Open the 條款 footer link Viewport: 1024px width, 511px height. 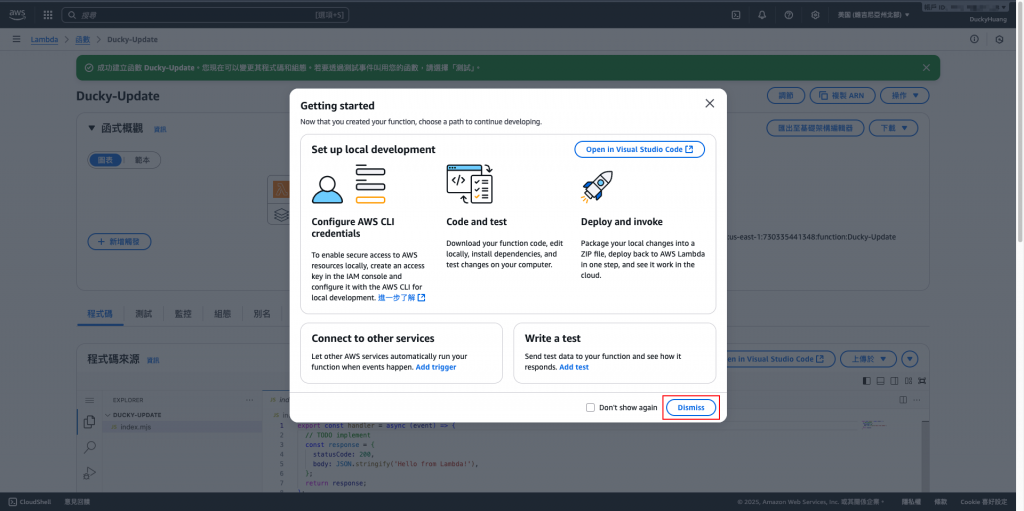pos(940,502)
